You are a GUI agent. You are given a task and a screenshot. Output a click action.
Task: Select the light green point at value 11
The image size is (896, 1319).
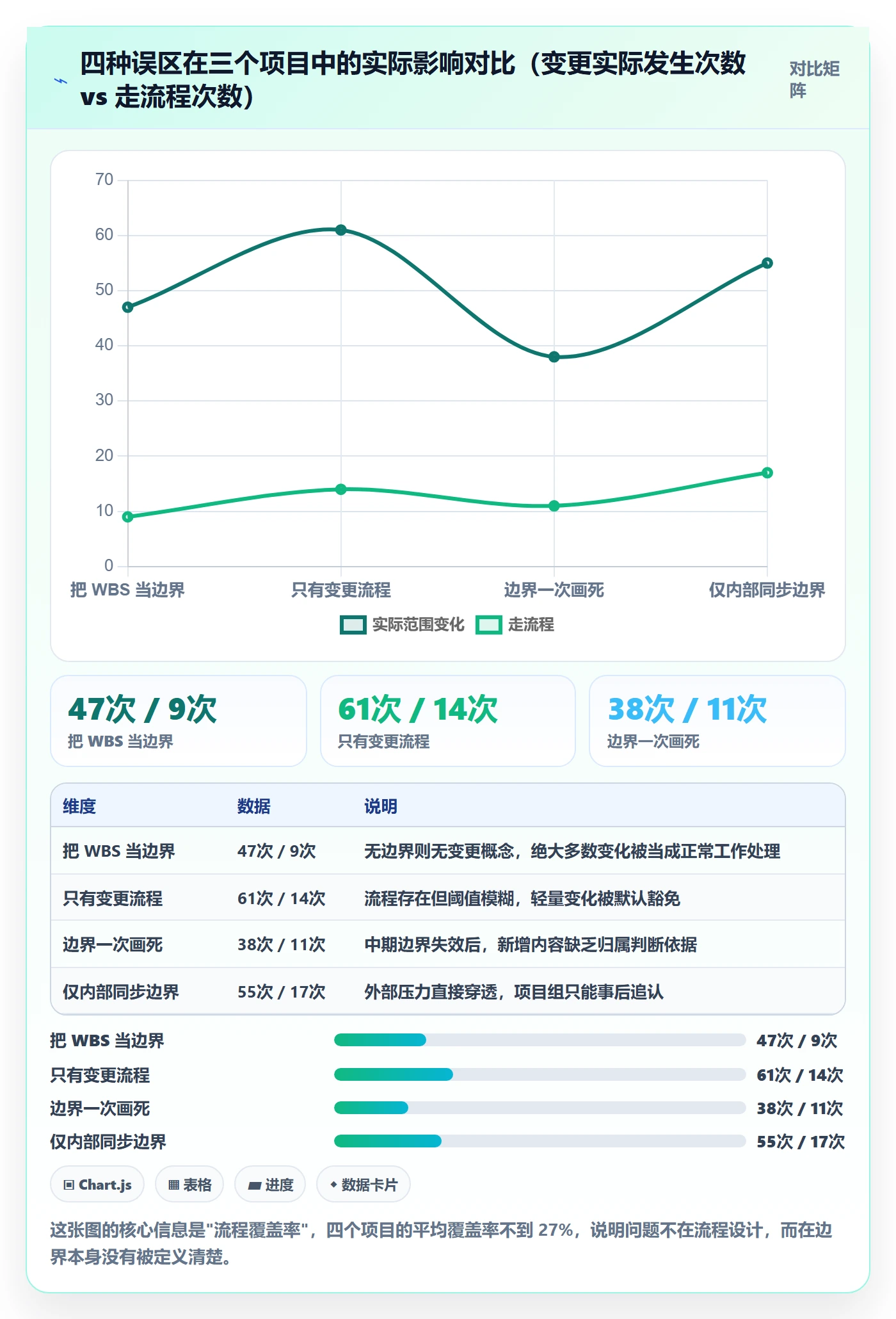[554, 506]
